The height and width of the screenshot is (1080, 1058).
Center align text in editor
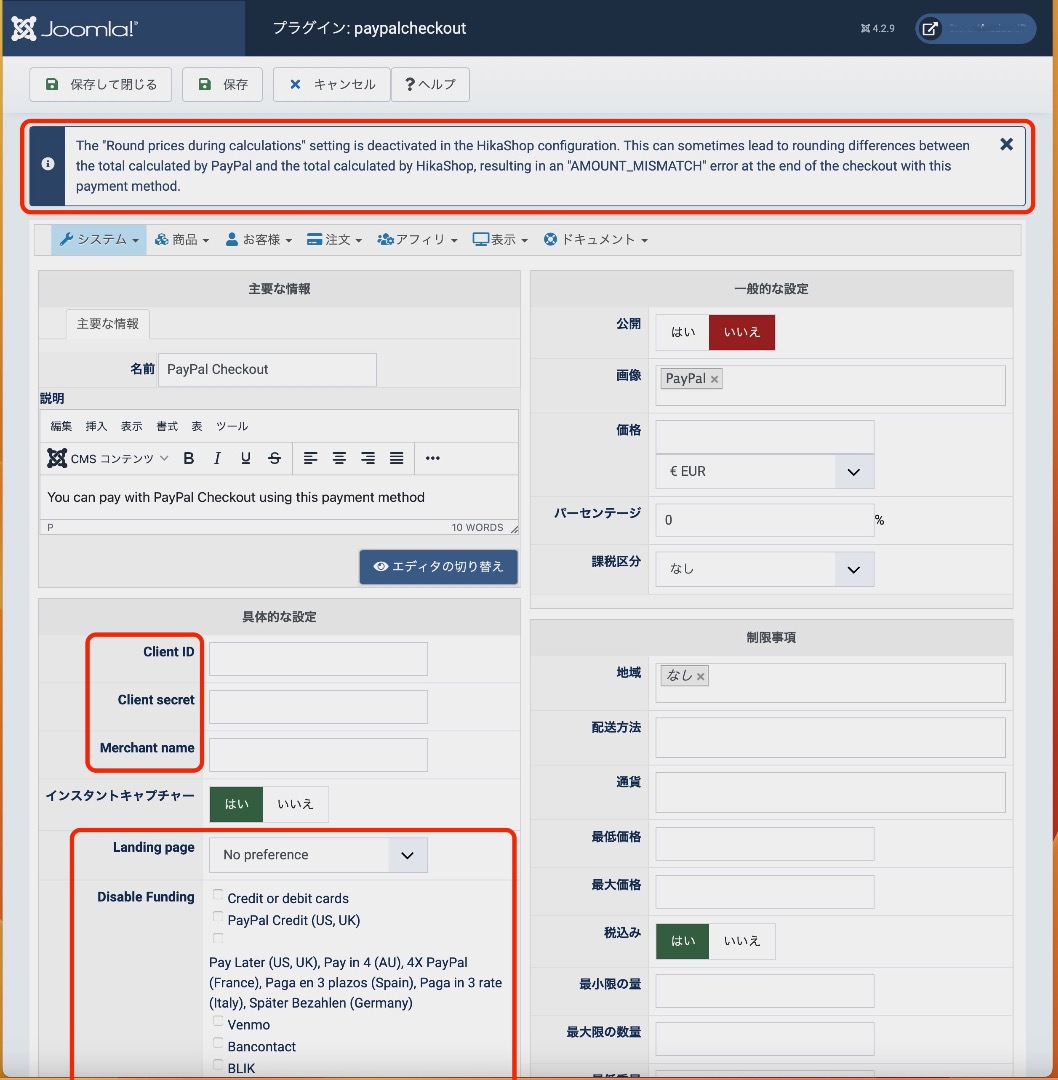coord(339,458)
